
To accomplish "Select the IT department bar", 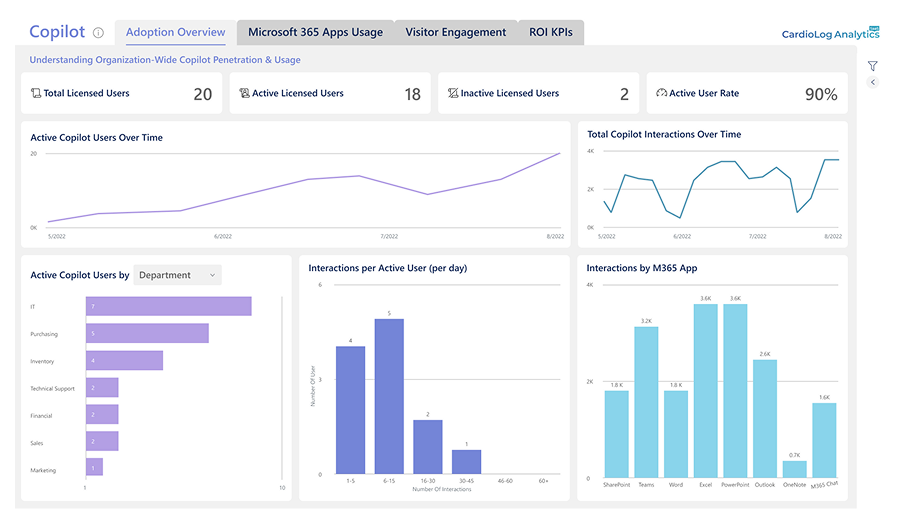I will (x=169, y=306).
